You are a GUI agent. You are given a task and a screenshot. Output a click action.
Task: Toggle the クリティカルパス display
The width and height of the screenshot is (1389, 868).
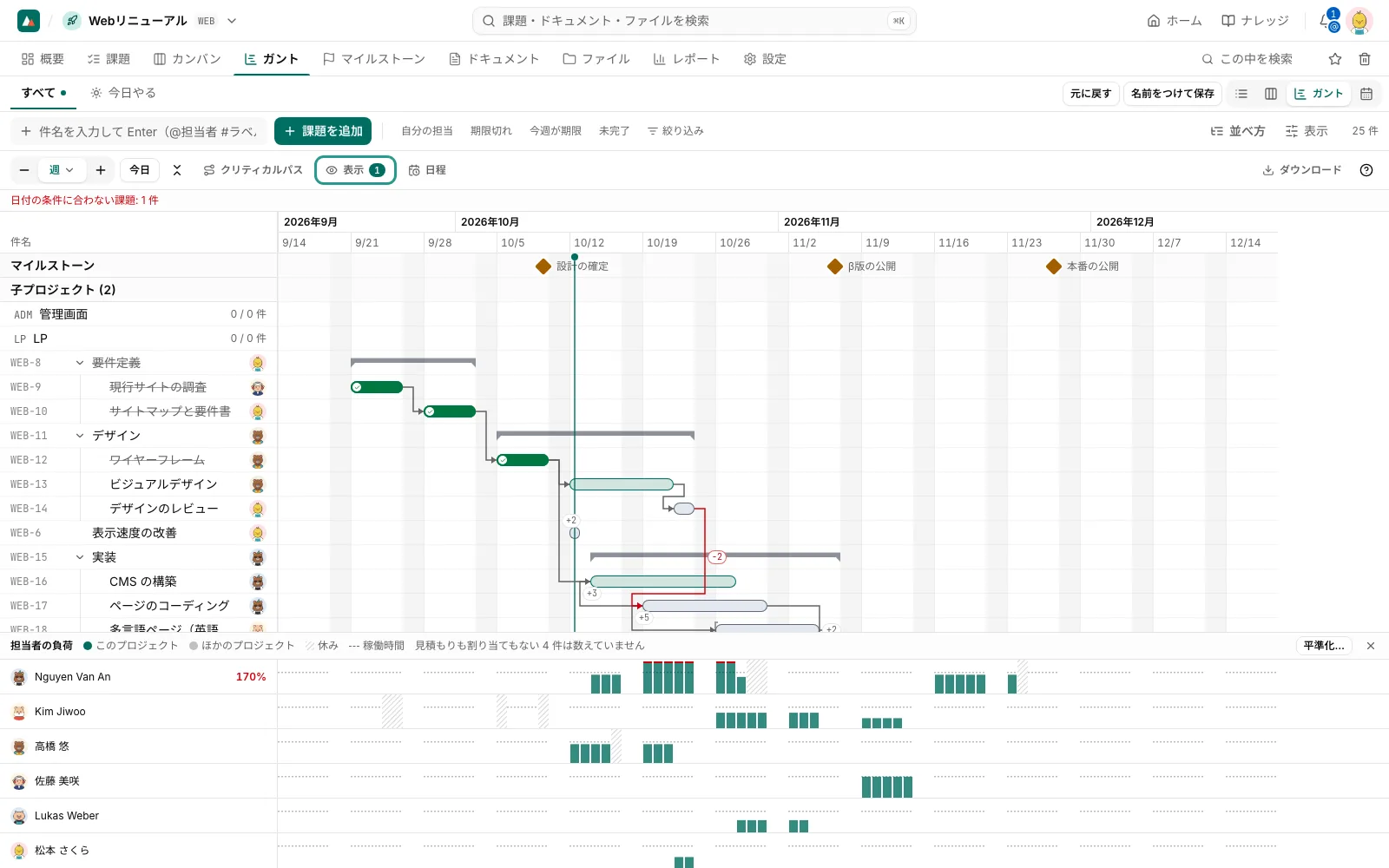tap(253, 170)
